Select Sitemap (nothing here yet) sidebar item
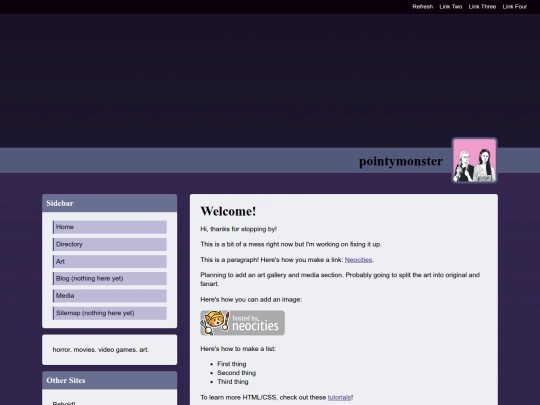The image size is (540, 405). click(110, 313)
